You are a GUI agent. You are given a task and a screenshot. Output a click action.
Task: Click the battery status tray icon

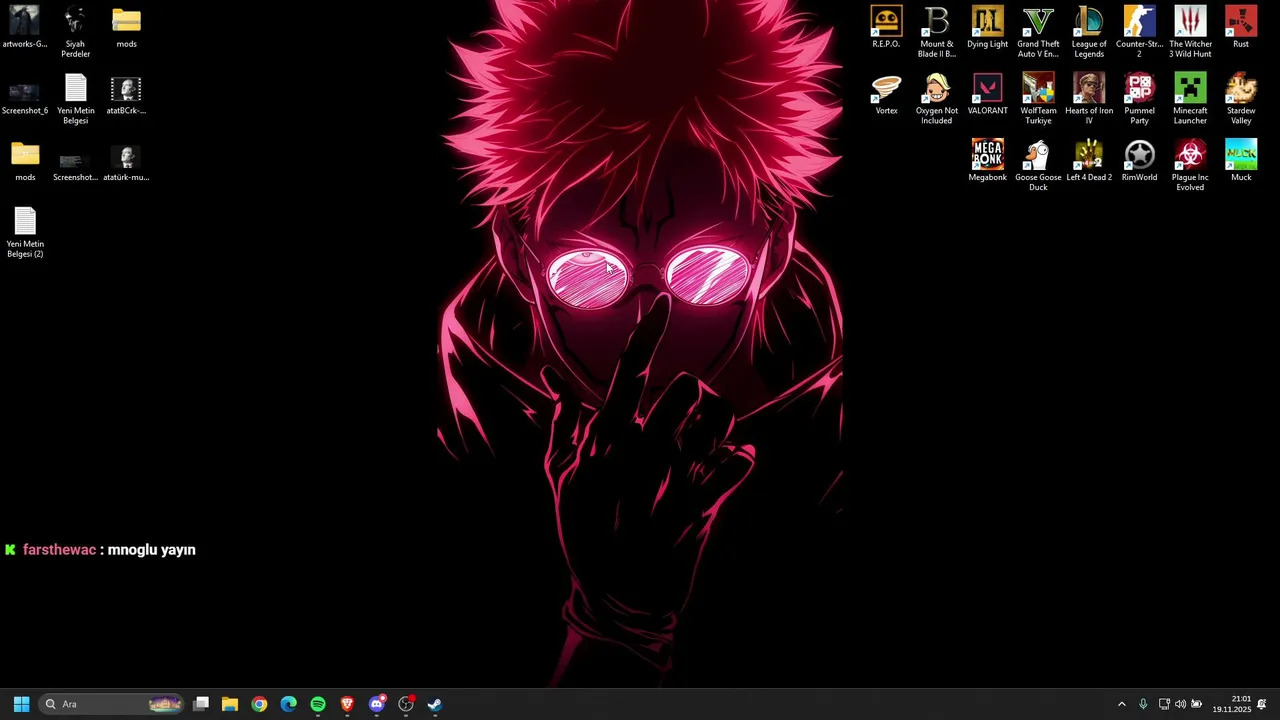[1196, 704]
